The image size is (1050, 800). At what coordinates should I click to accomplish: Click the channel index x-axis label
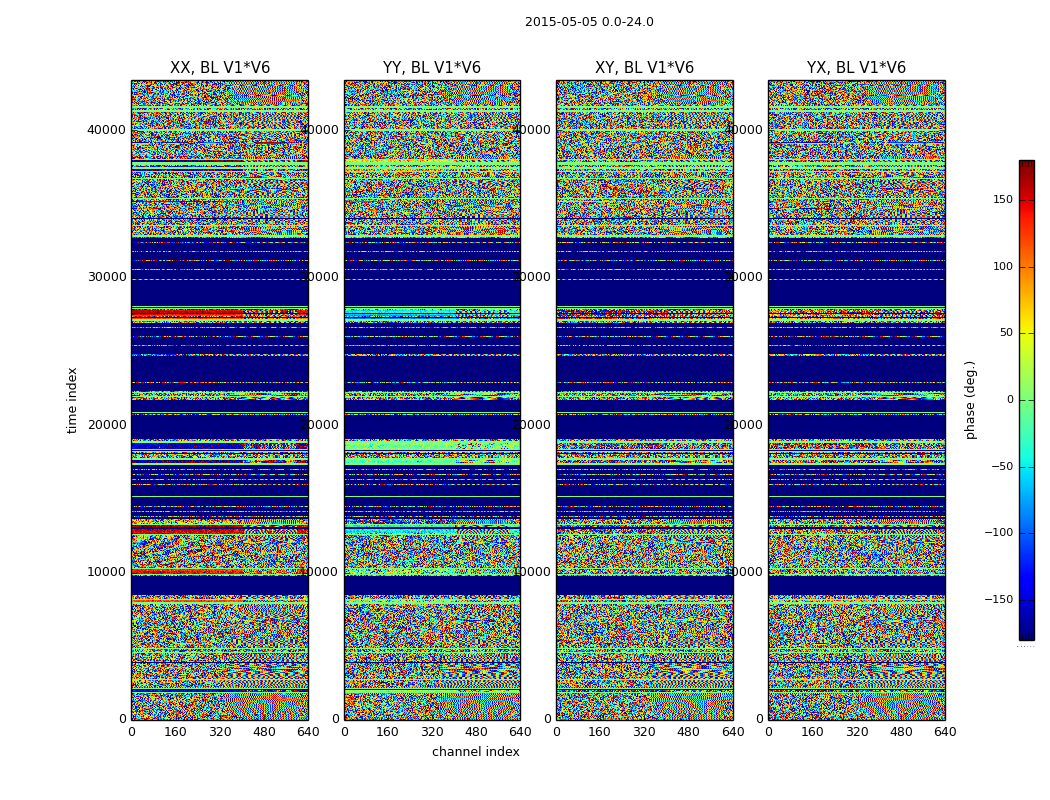pos(475,752)
